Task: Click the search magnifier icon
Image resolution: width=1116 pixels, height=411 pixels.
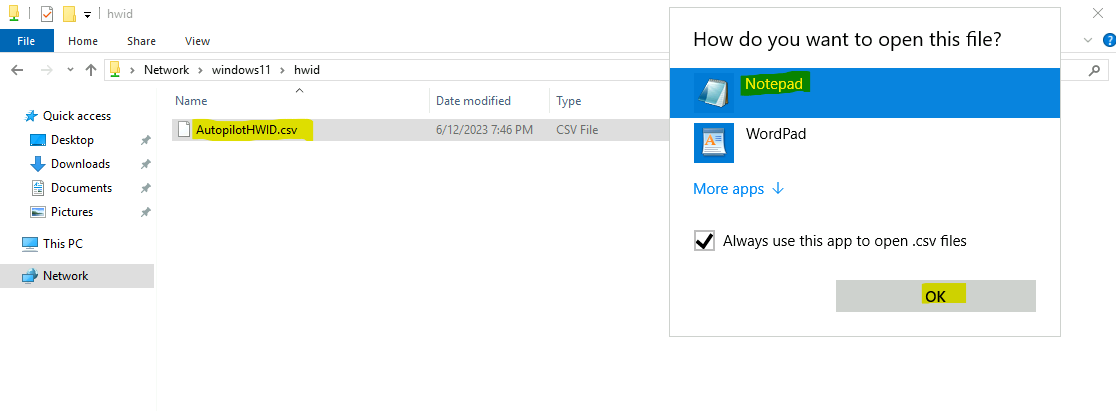Action: tap(1095, 70)
